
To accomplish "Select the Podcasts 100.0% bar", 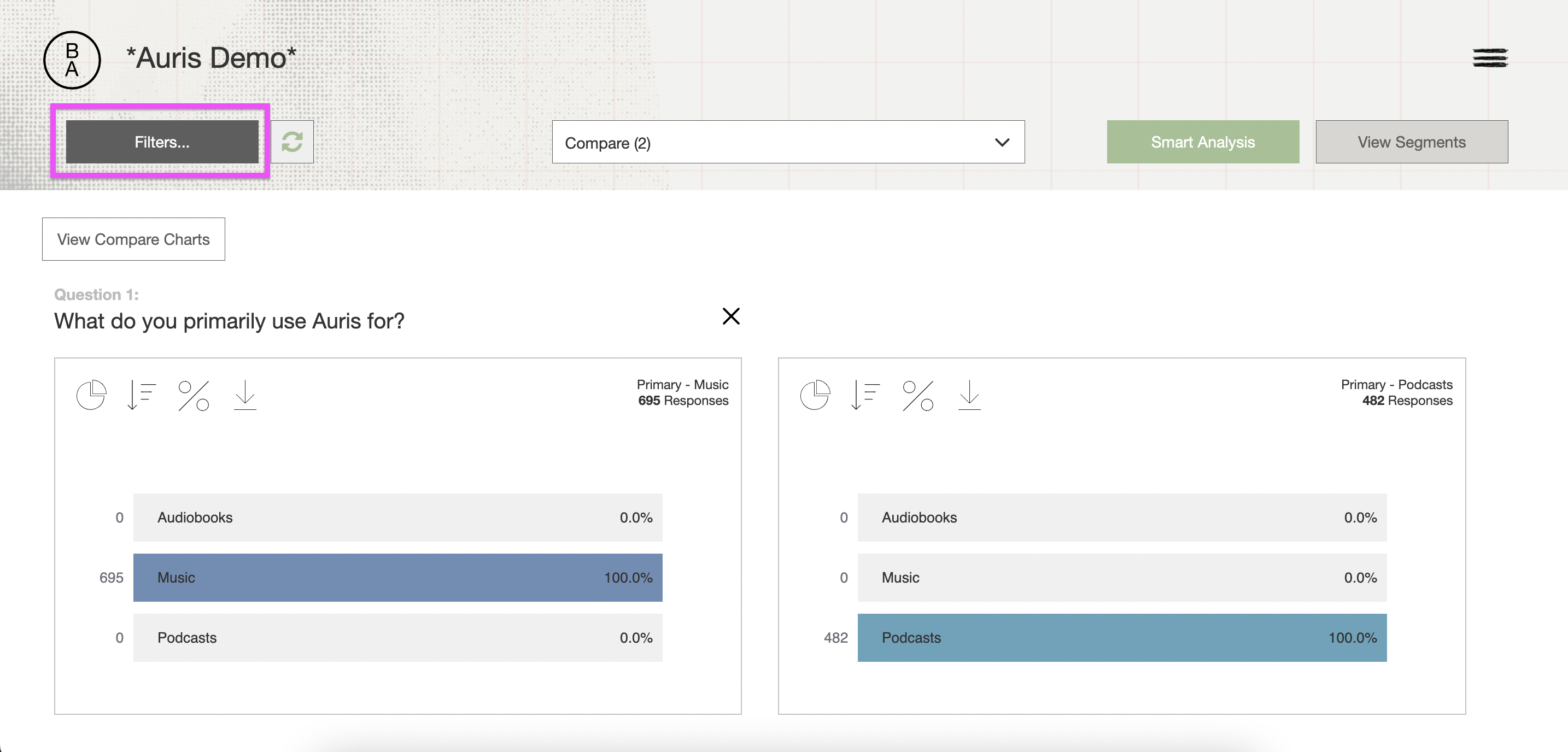I will click(1122, 638).
